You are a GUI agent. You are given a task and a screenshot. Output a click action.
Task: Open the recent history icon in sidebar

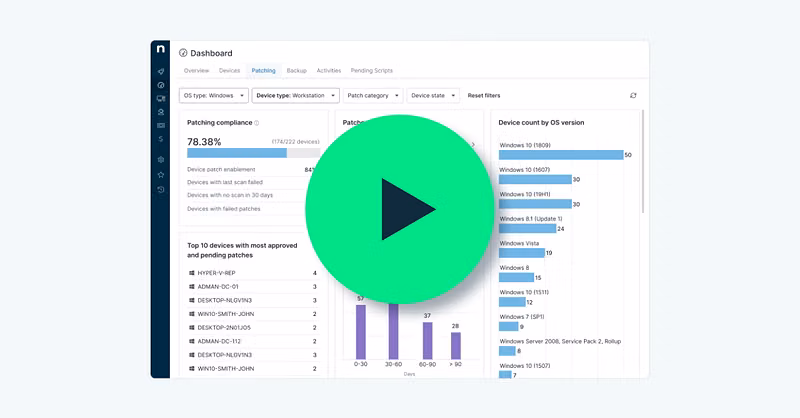pos(161,189)
